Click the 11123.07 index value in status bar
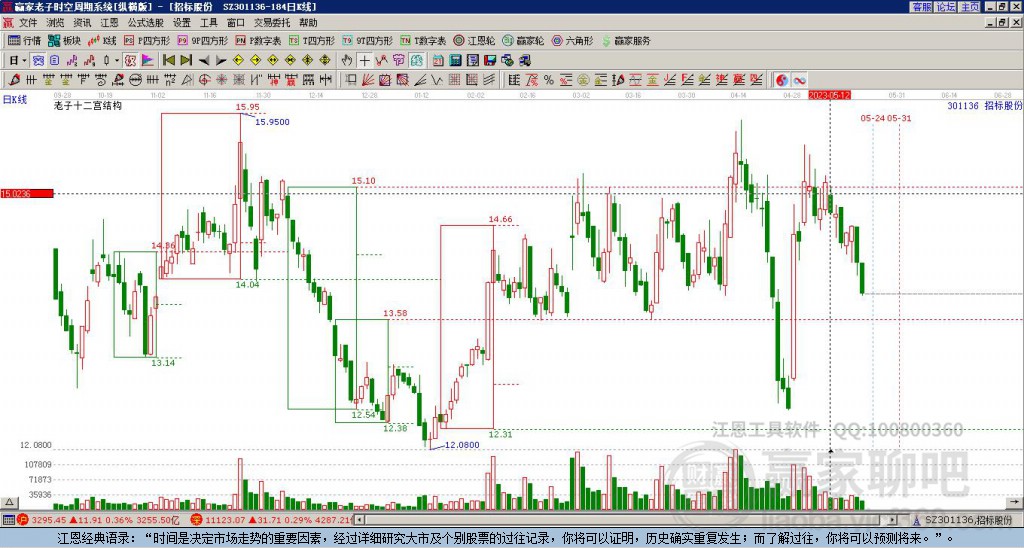 pos(224,520)
